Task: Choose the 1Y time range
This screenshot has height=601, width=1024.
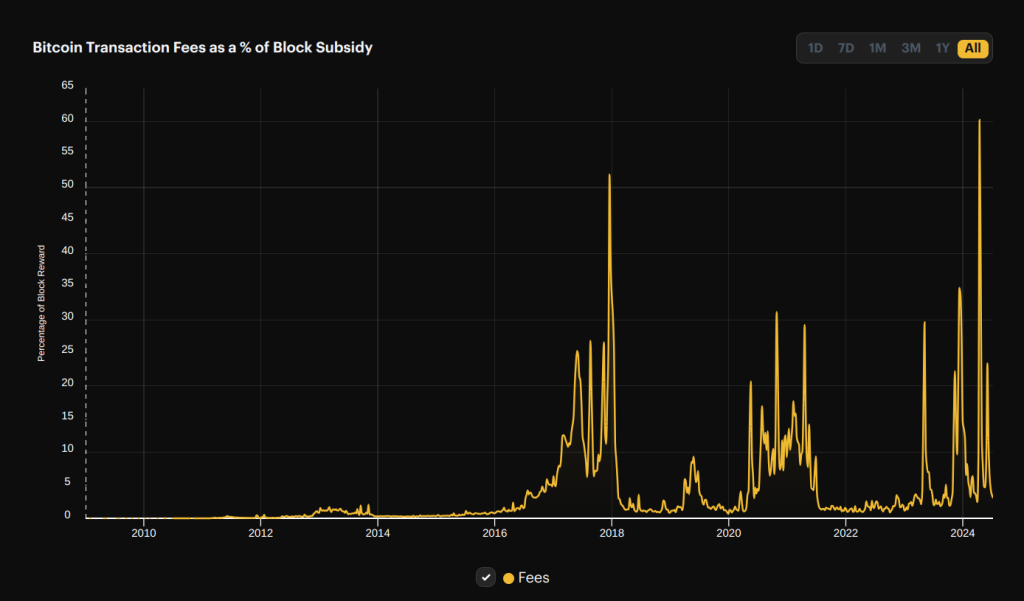Action: (x=942, y=48)
